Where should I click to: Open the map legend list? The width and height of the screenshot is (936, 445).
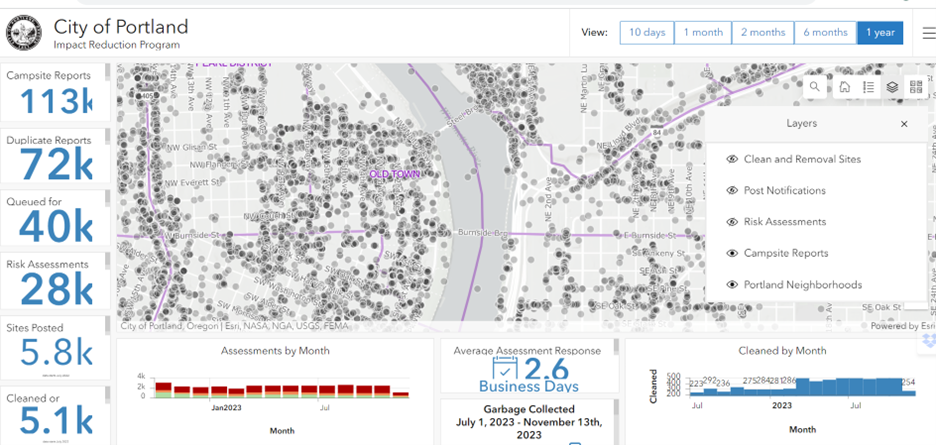[869, 87]
